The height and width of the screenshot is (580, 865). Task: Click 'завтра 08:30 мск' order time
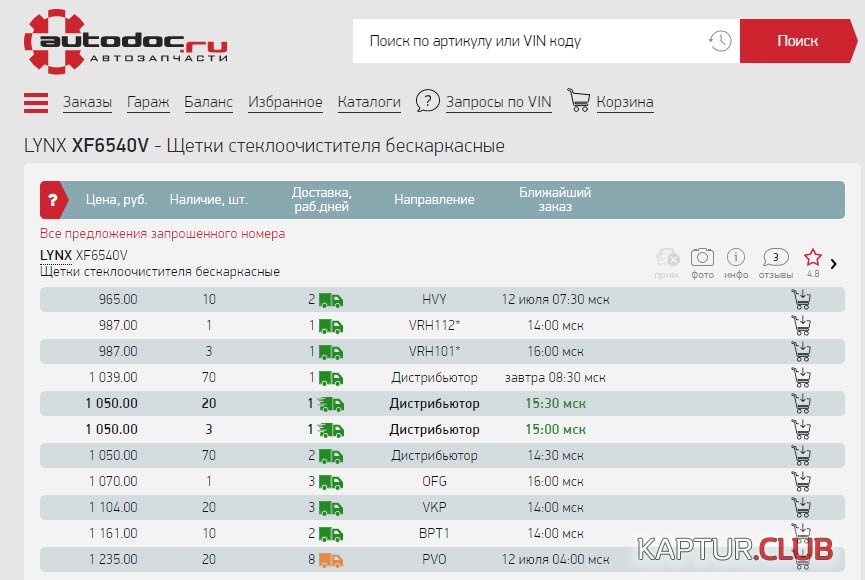tap(555, 378)
